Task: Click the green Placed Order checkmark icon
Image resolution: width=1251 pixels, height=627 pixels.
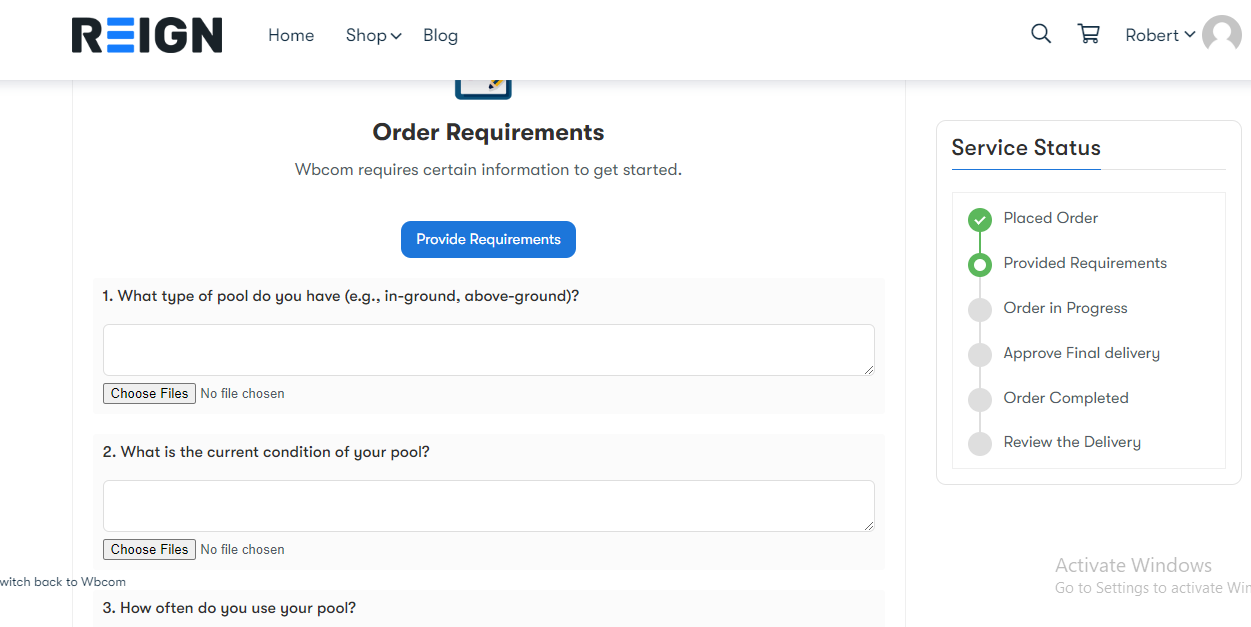Action: coord(980,219)
